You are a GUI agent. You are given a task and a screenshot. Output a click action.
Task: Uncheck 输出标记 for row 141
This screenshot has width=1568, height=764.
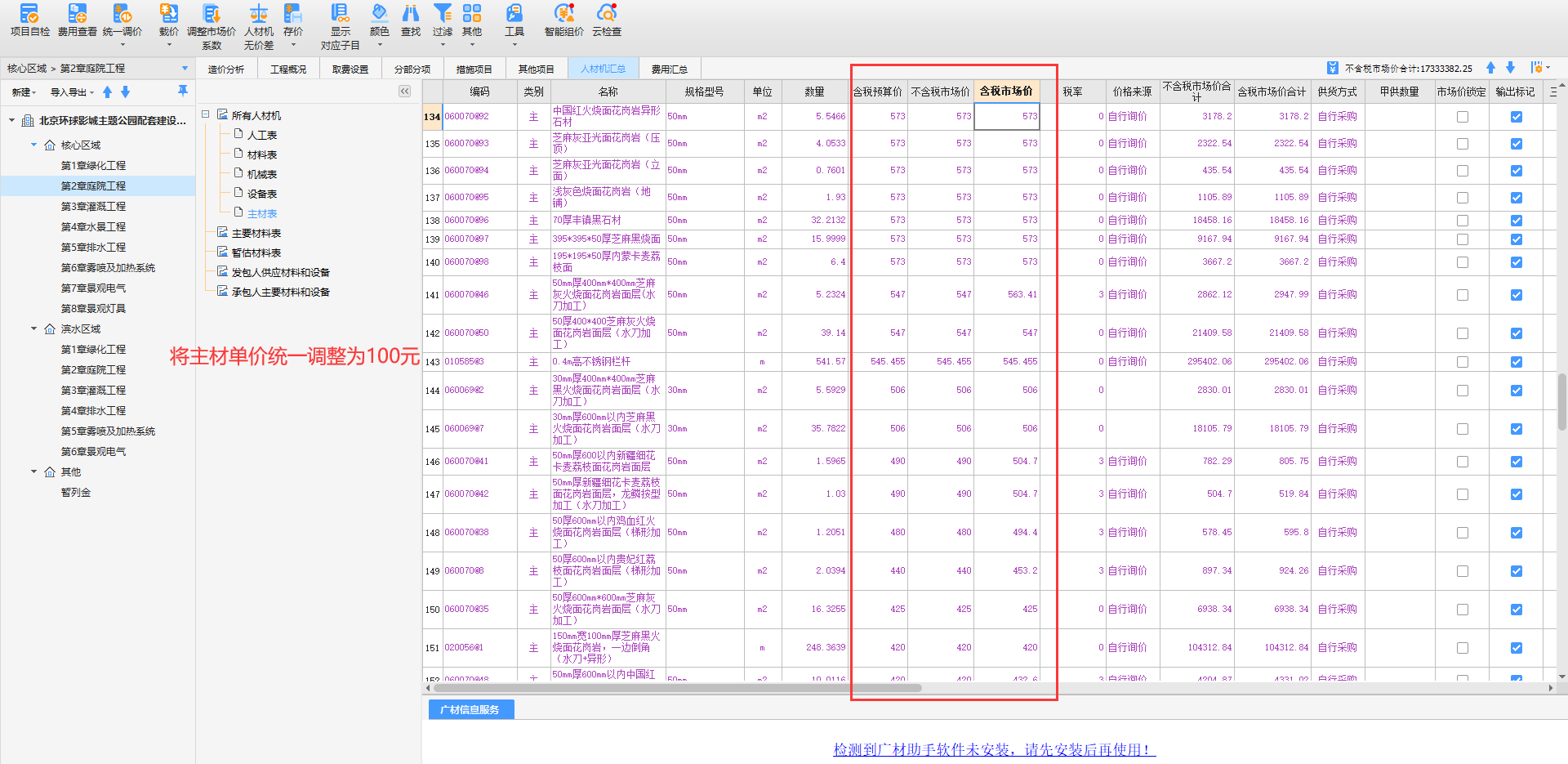1517,295
